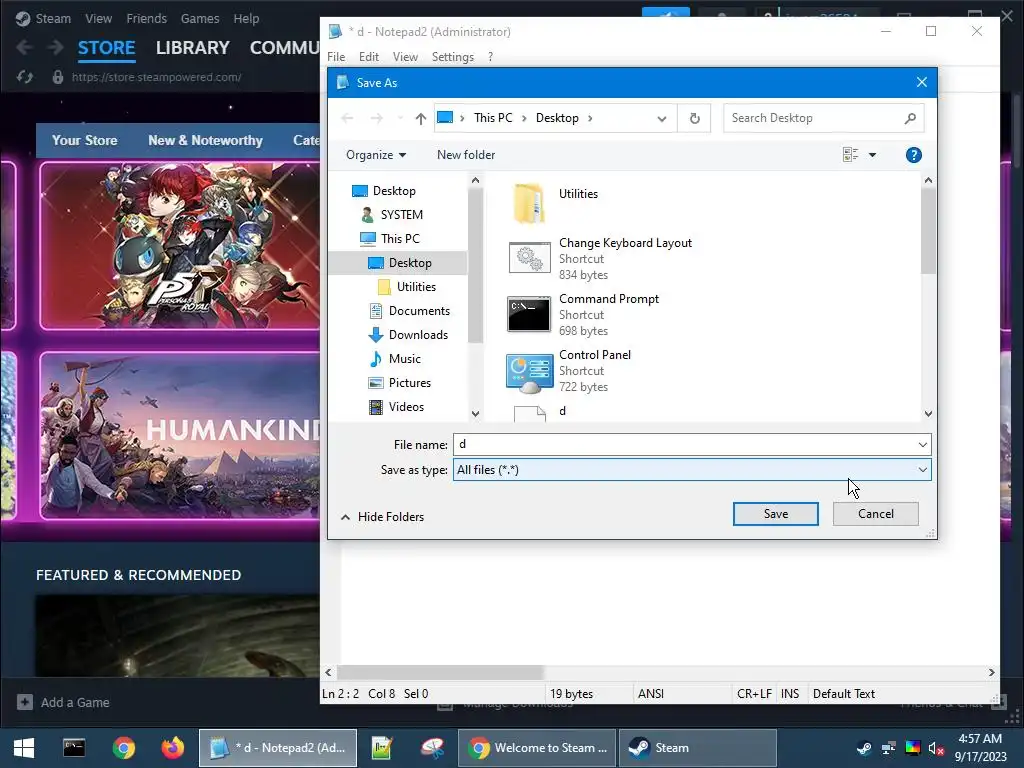Select Desktop root in the navigation tree
Screen dimensions: 1024x768
coord(393,191)
